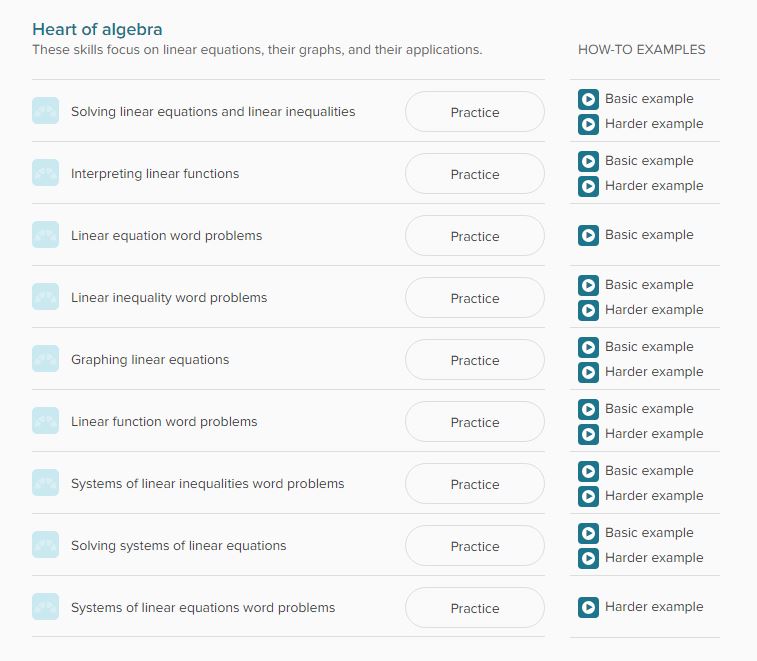This screenshot has height=661, width=757.
Task: Click Harder example link for Solving systems of linear equations
Action: (654, 558)
